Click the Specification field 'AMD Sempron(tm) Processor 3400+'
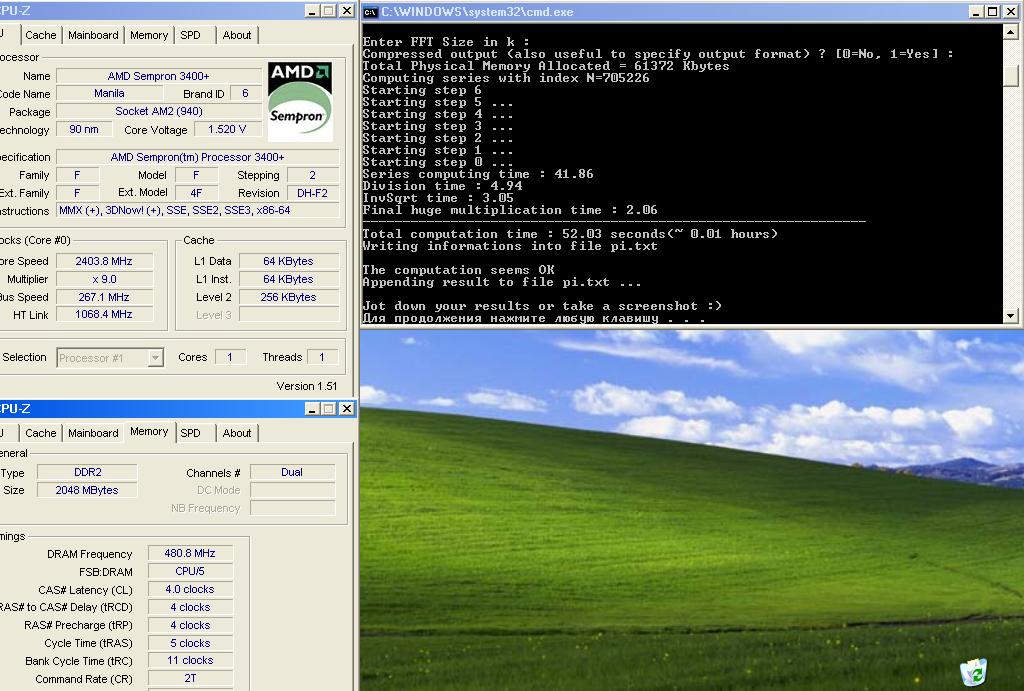Image resolution: width=1024 pixels, height=691 pixels. click(x=198, y=157)
